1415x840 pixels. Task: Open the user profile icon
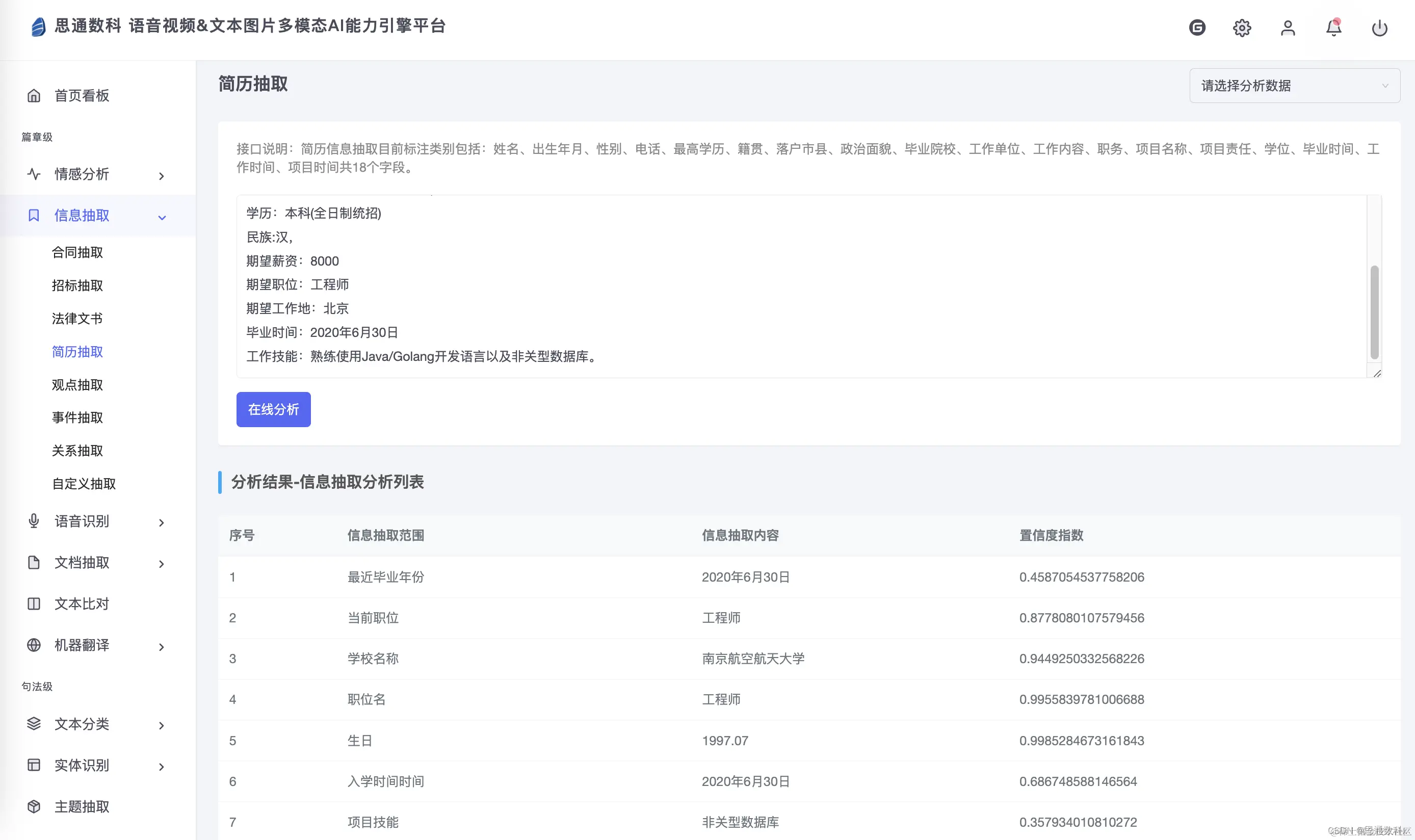pyautogui.click(x=1288, y=28)
